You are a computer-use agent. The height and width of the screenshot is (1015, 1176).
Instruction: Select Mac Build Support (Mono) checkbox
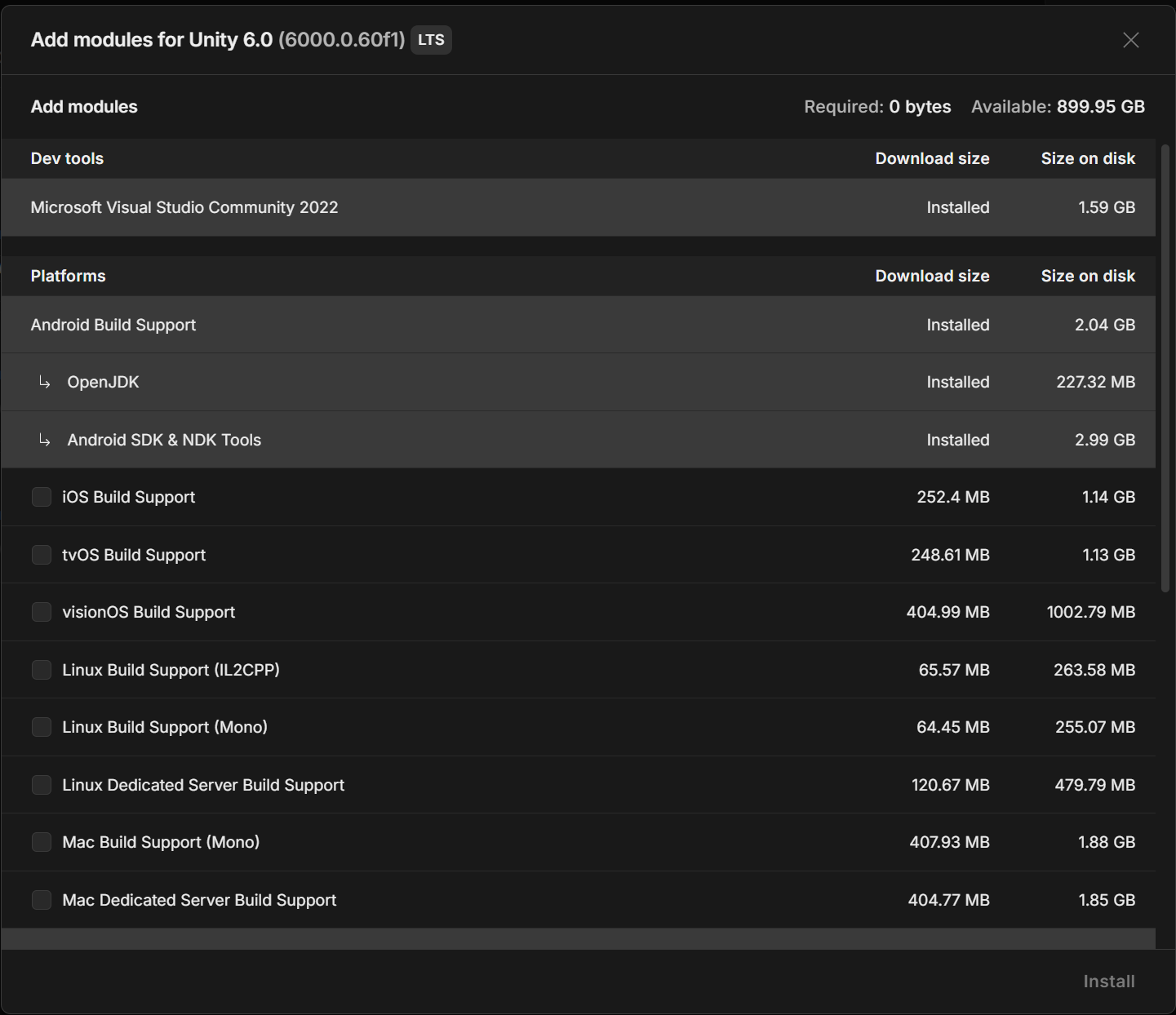coord(42,842)
